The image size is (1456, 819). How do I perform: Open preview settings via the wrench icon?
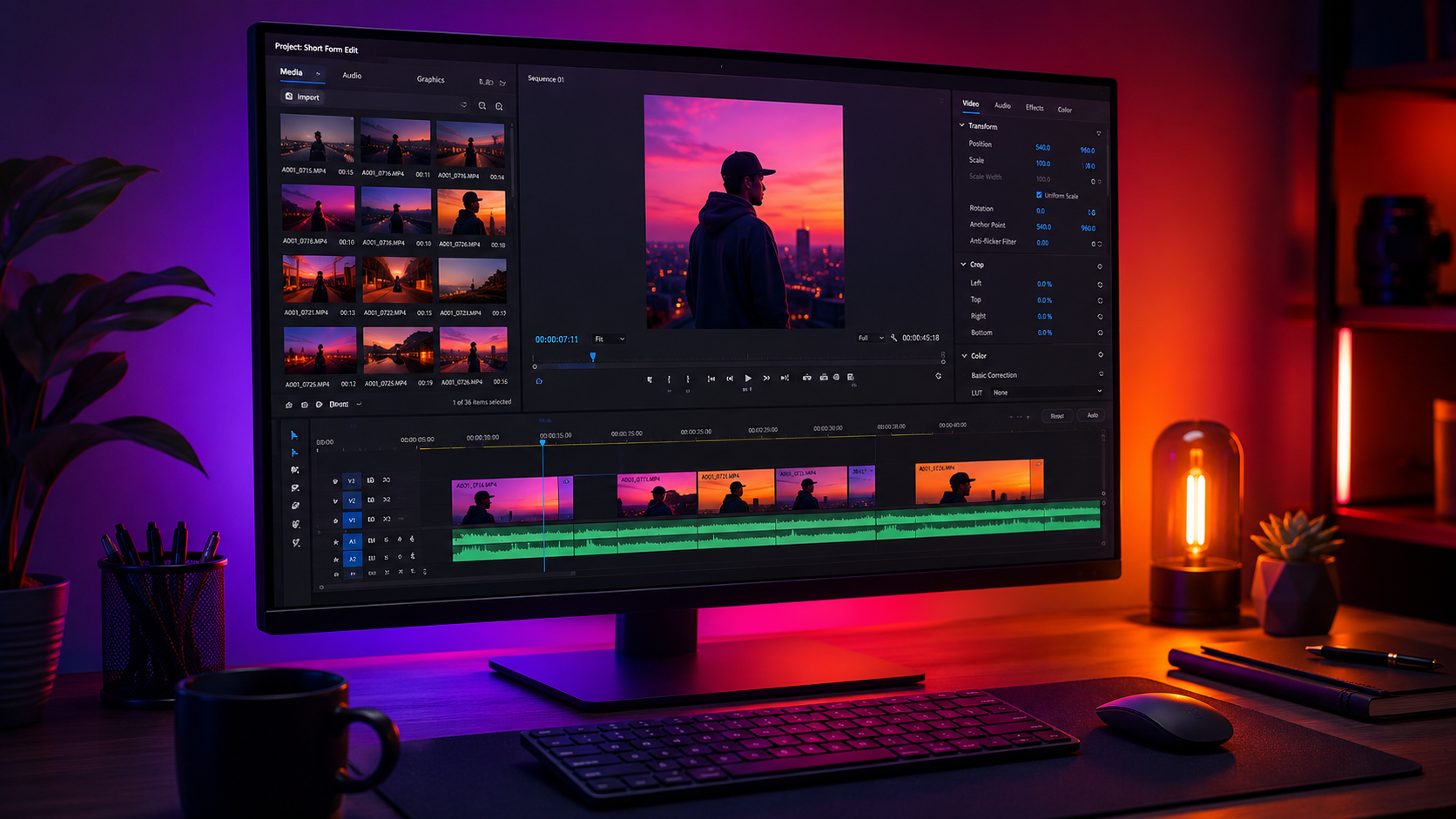pos(893,338)
